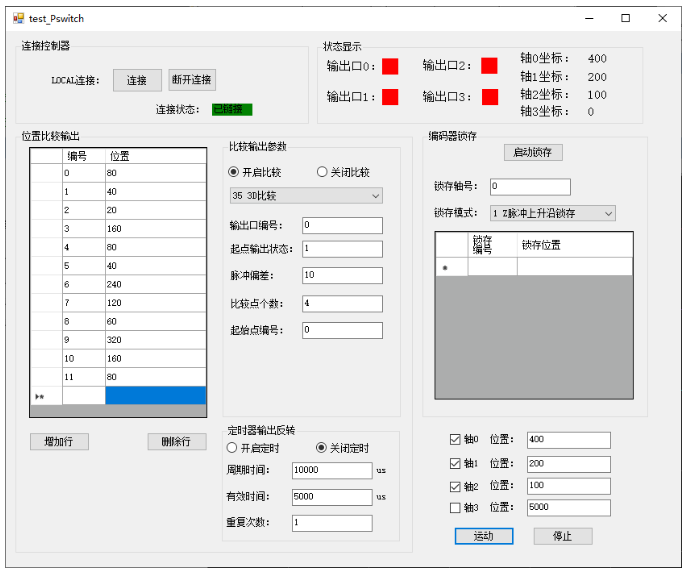Screen dimensions: 690x577
Task: Click the 增加行 button
Action: [59, 441]
